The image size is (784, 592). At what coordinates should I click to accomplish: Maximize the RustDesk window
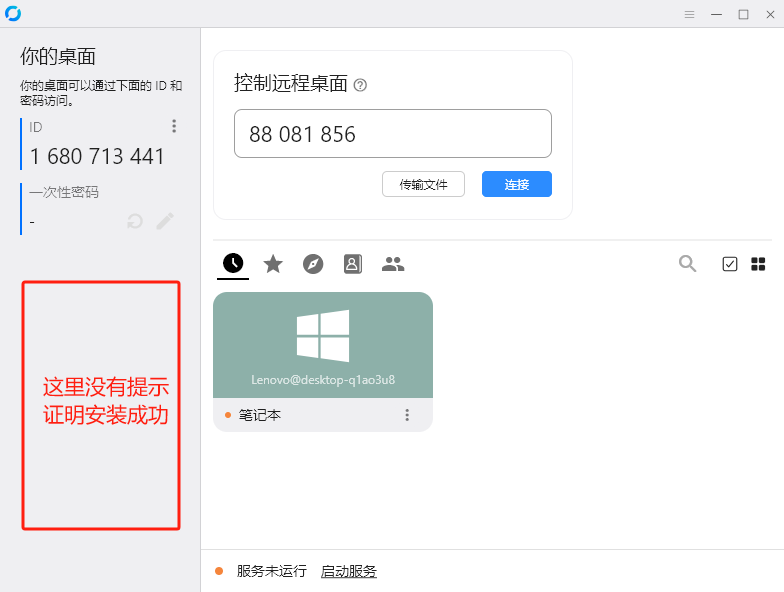coord(744,14)
